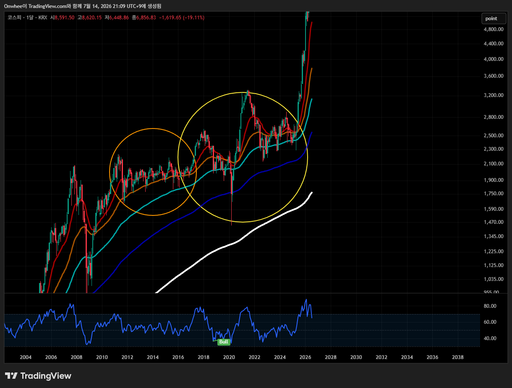The width and height of the screenshot is (512, 388).
Task: Click the year 2026 on the time axis
Action: coord(305,357)
